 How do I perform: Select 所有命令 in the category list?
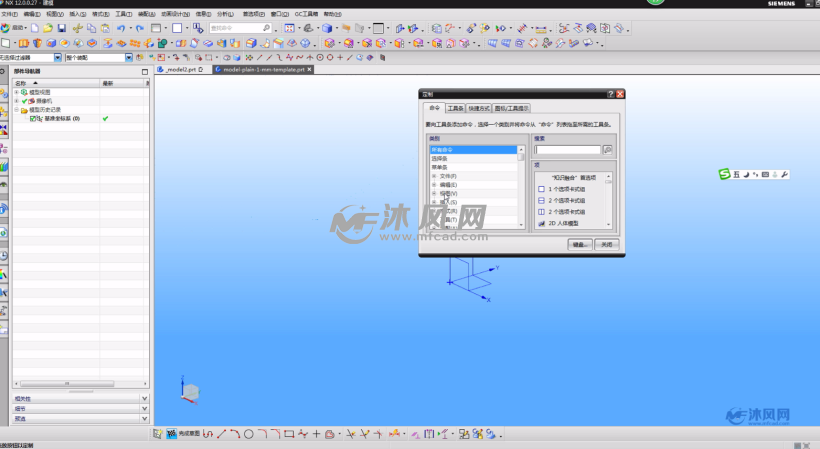(x=473, y=150)
